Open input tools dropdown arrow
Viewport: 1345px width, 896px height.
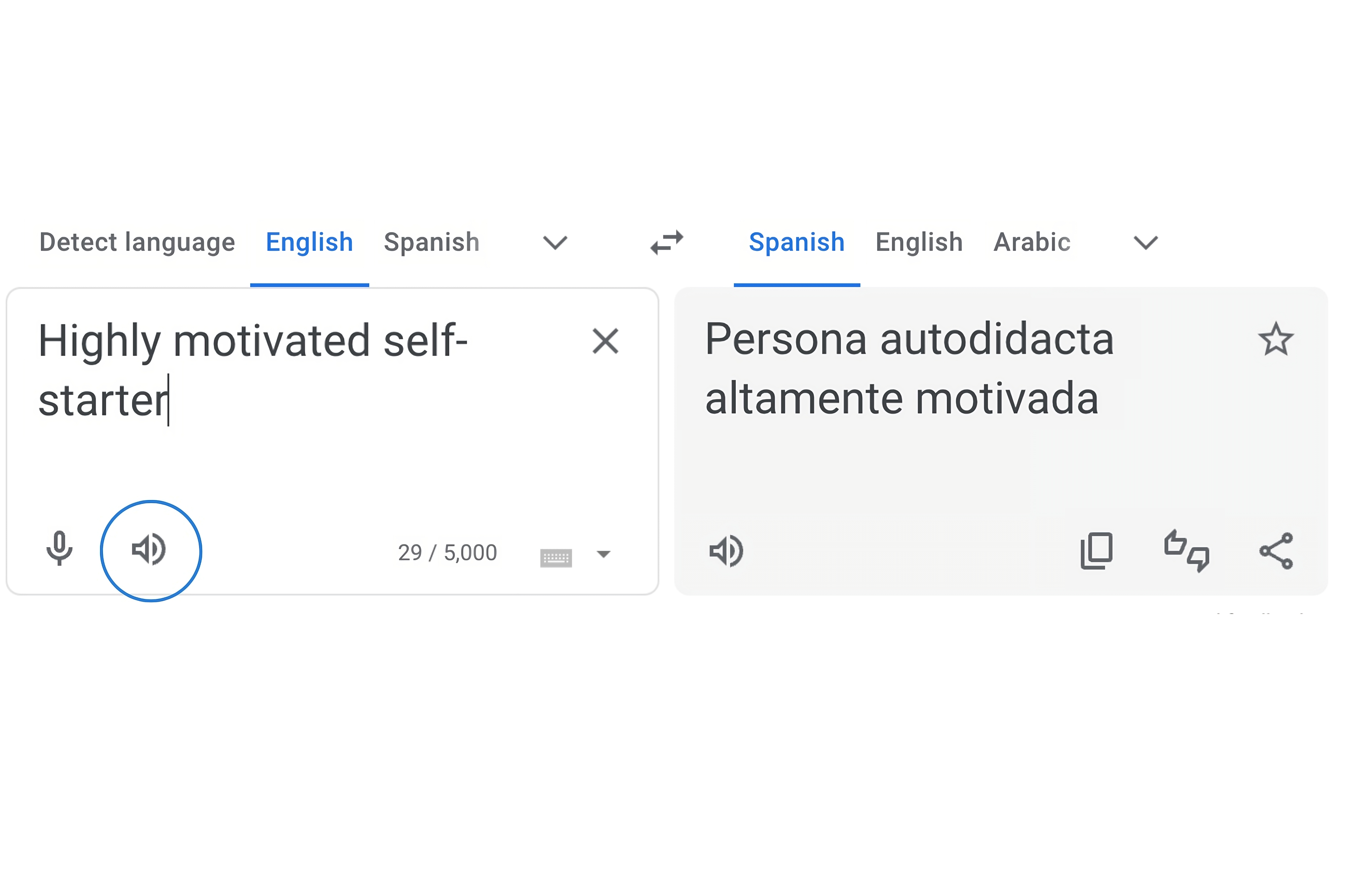point(603,554)
